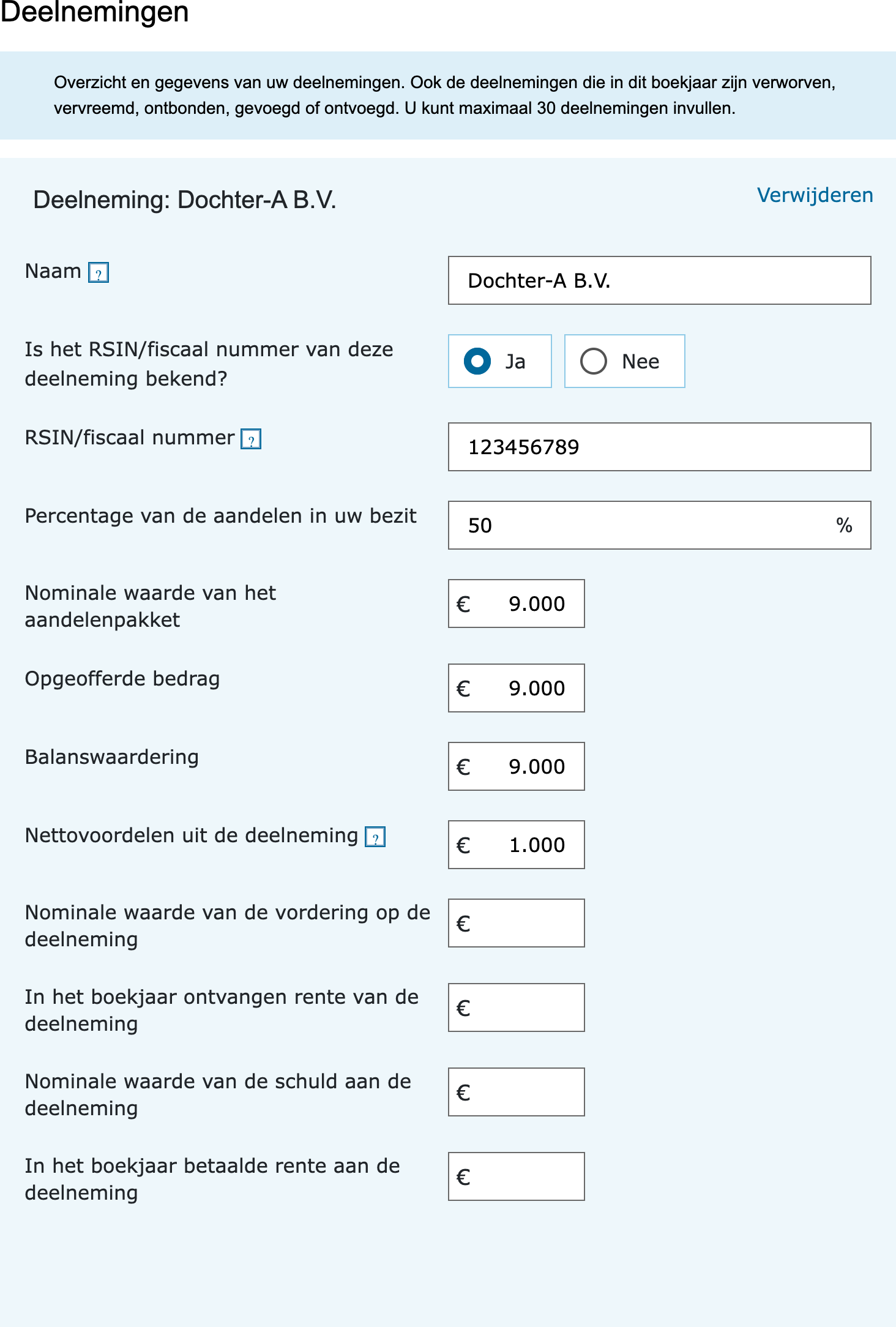
Task: Open help icon beside RSIN/fiscaal nummer
Action: (x=251, y=439)
